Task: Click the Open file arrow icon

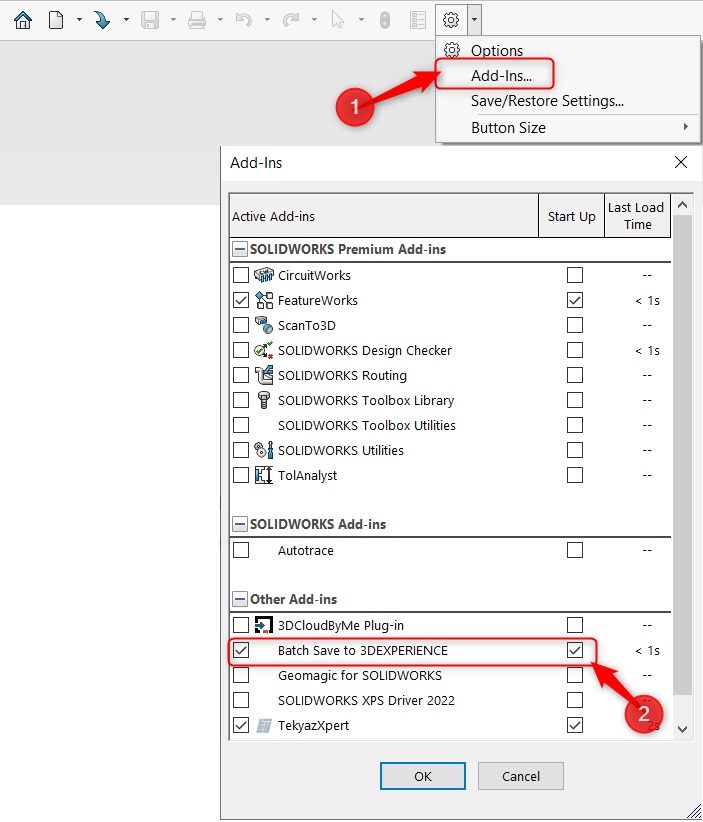Action: click(102, 20)
